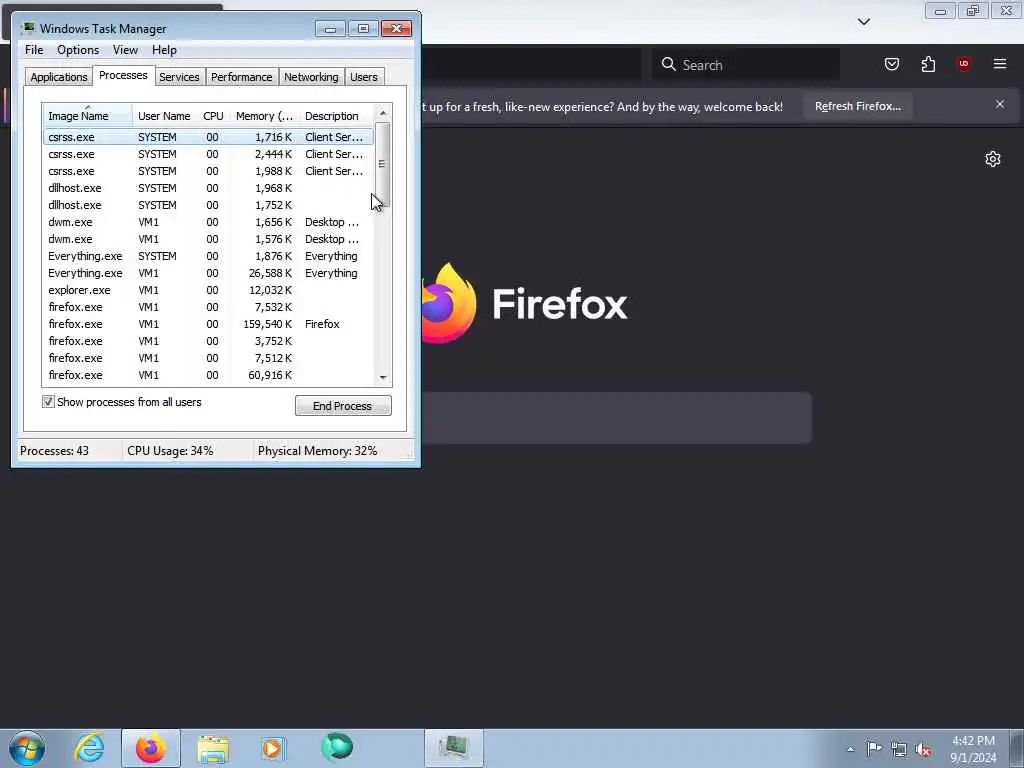Viewport: 1024px width, 768px height.
Task: Click new tab page search box
Action: [616, 418]
